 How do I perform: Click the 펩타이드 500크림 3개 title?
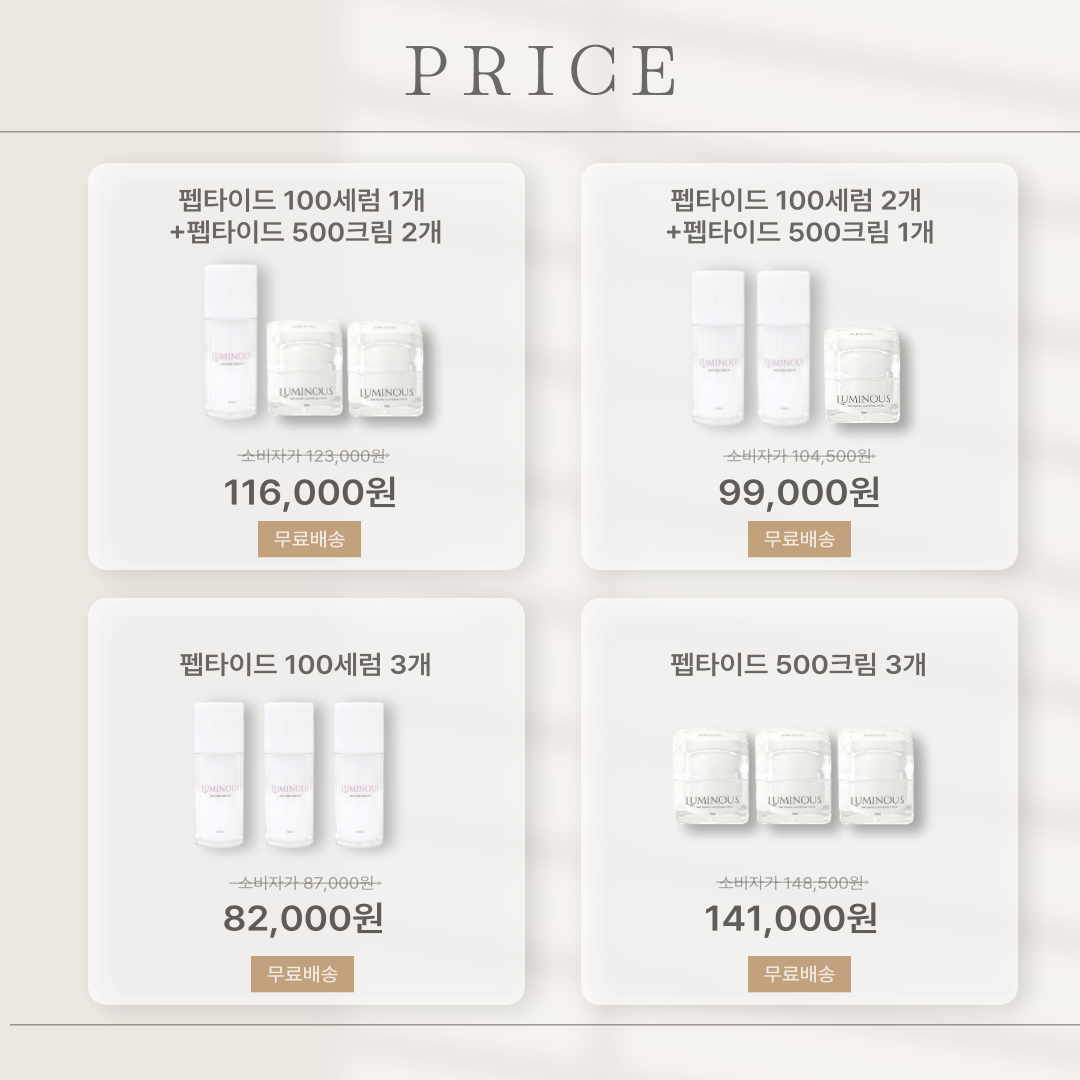coord(798,664)
